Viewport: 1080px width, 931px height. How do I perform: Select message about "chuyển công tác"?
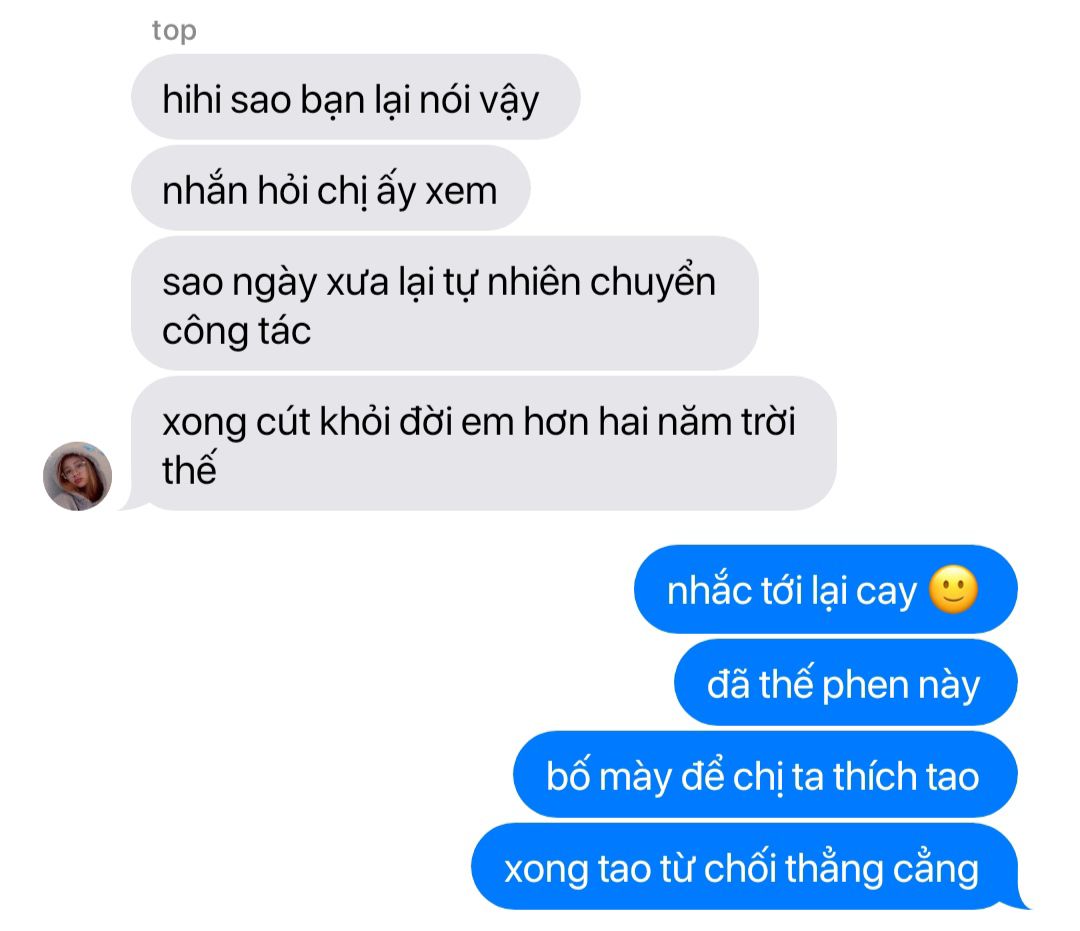point(445,303)
